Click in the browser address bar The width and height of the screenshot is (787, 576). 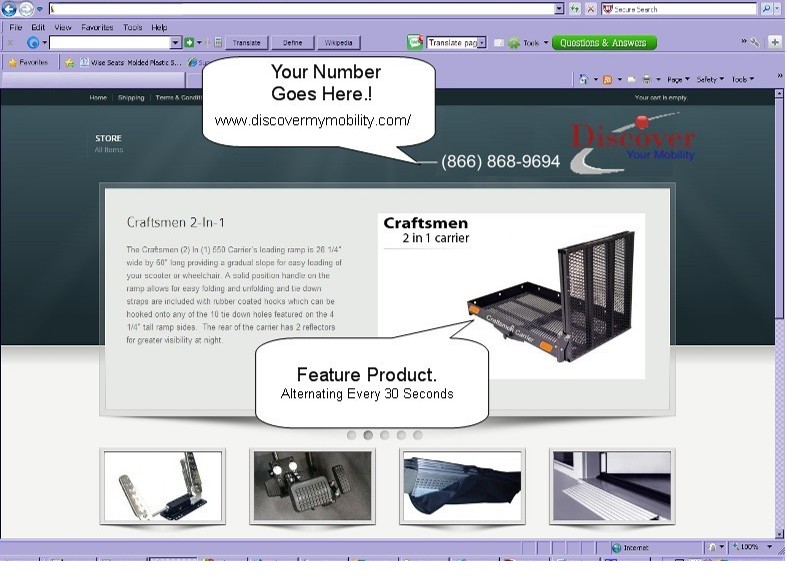click(302, 9)
